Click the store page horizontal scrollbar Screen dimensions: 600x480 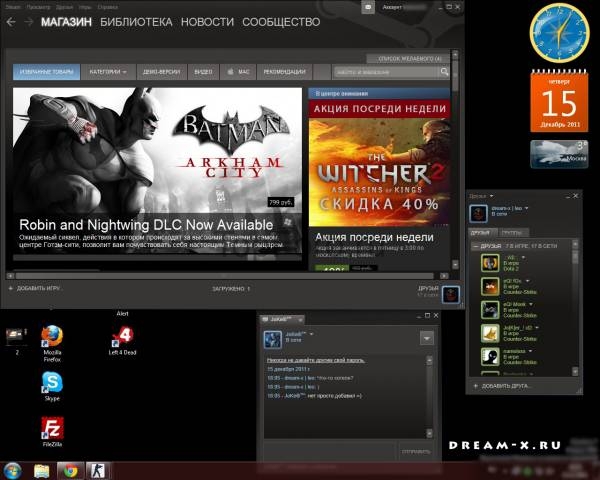tap(225, 276)
